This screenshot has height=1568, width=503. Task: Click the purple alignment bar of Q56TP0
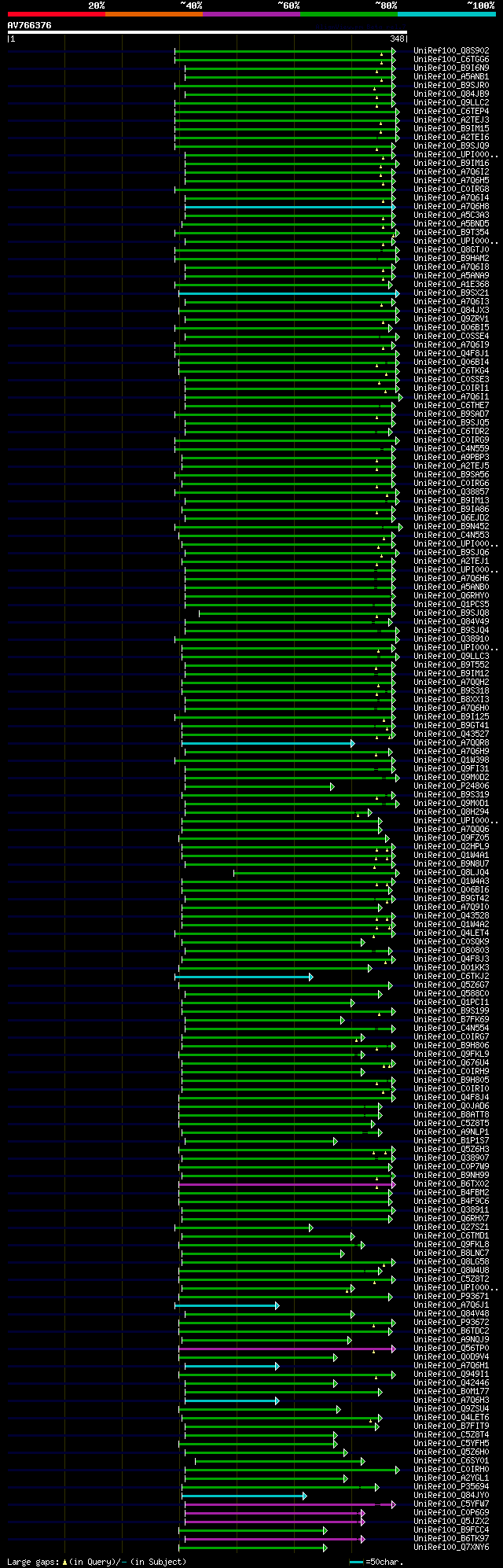click(x=287, y=1348)
